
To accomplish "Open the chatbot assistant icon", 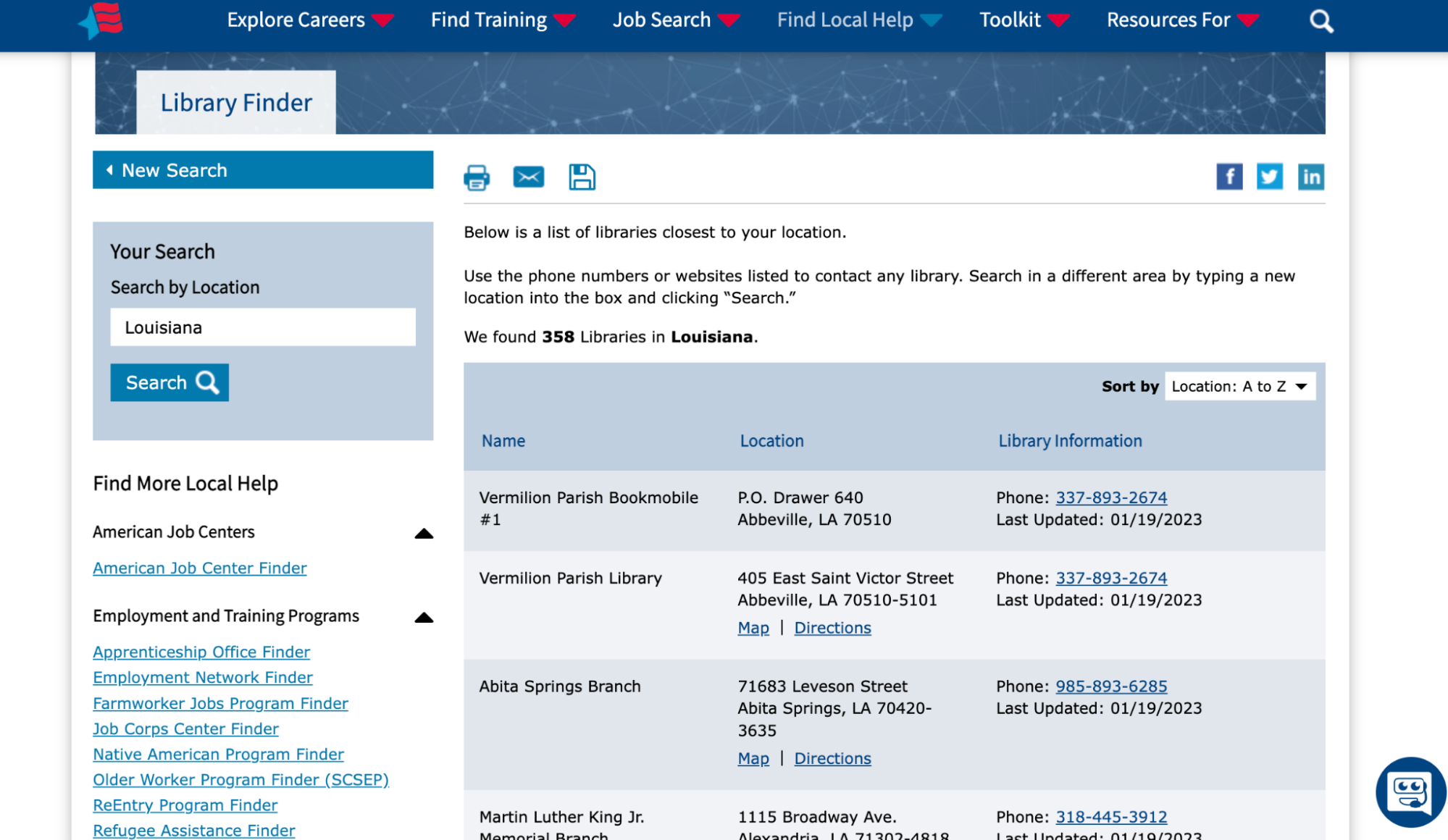I will click(x=1410, y=792).
